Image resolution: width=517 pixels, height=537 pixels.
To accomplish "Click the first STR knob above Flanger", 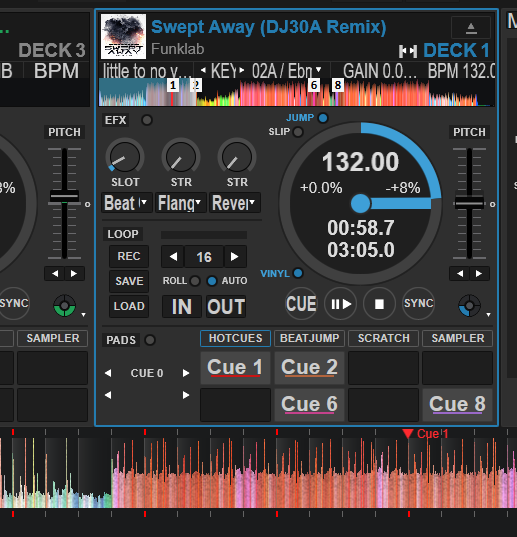I will (x=181, y=157).
